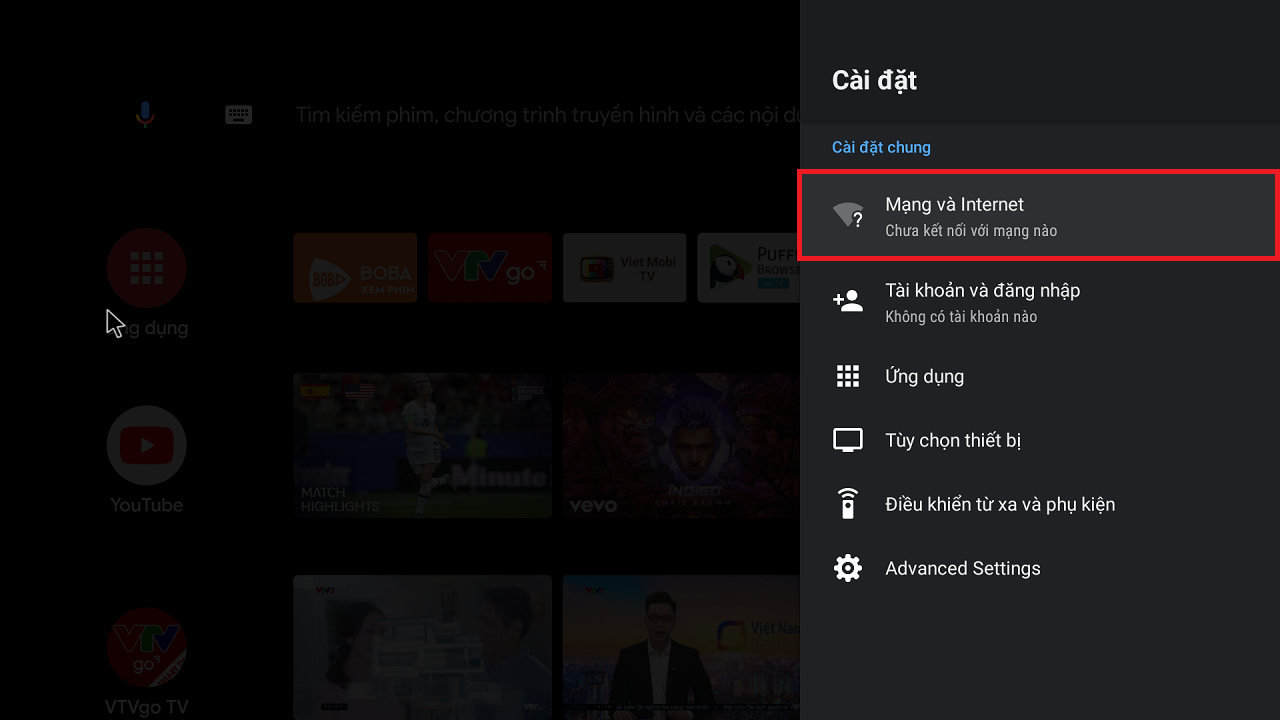The height and width of the screenshot is (720, 1280).
Task: Open Mạng và Internet settings
Action: 1038,216
